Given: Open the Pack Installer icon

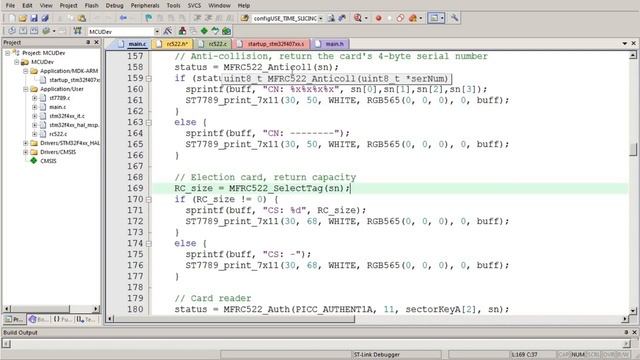Looking at the screenshot, I should pos(226,31).
